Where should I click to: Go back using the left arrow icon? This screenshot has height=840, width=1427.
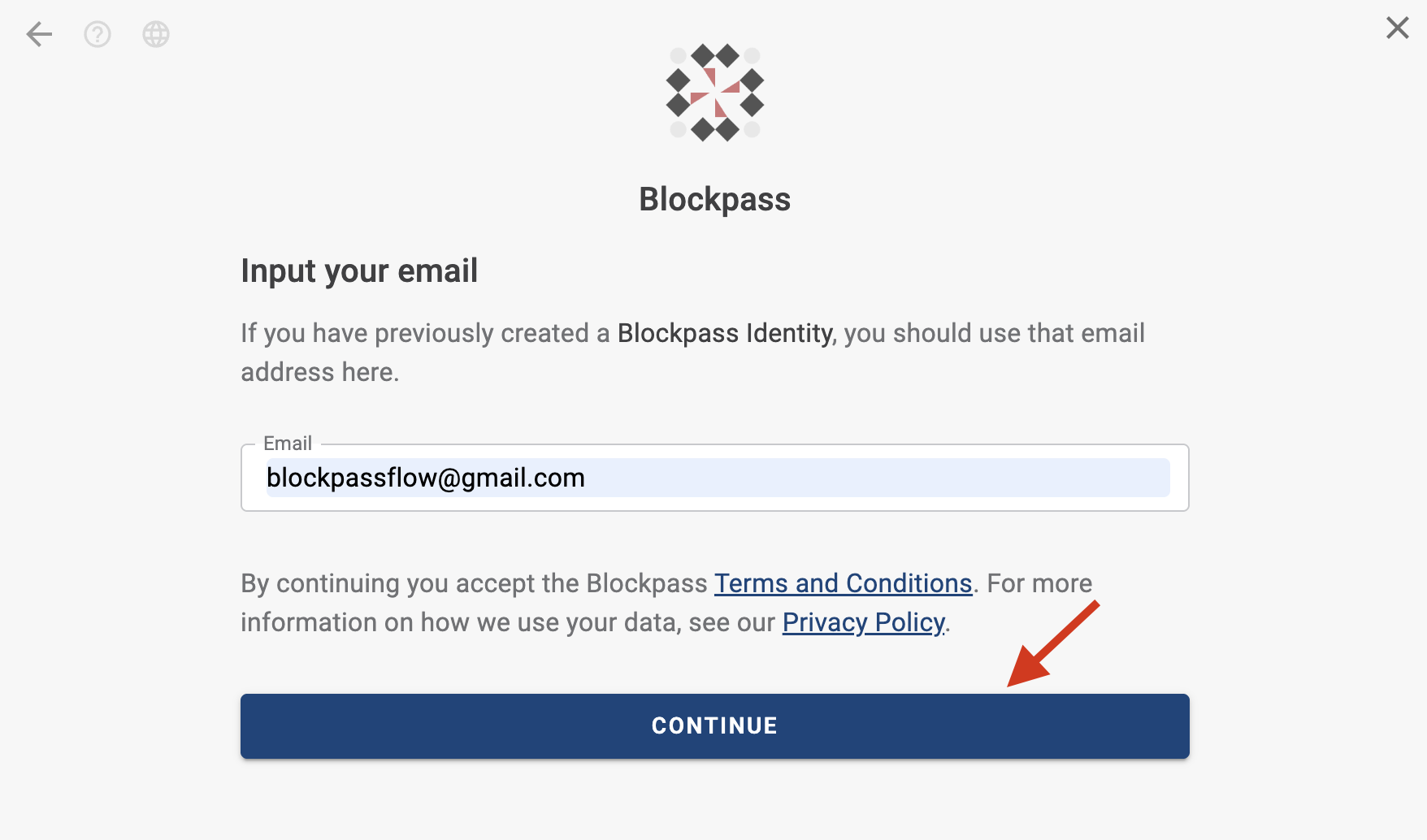pos(39,34)
